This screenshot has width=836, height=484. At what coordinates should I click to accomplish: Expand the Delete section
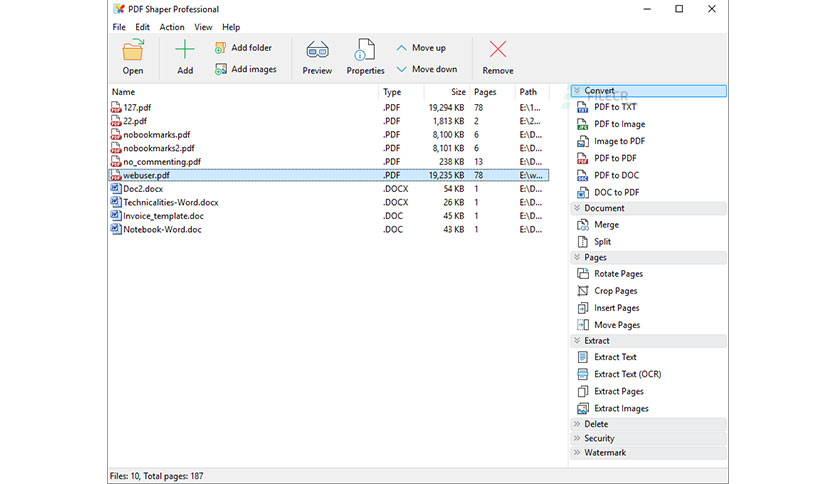pyautogui.click(x=648, y=424)
